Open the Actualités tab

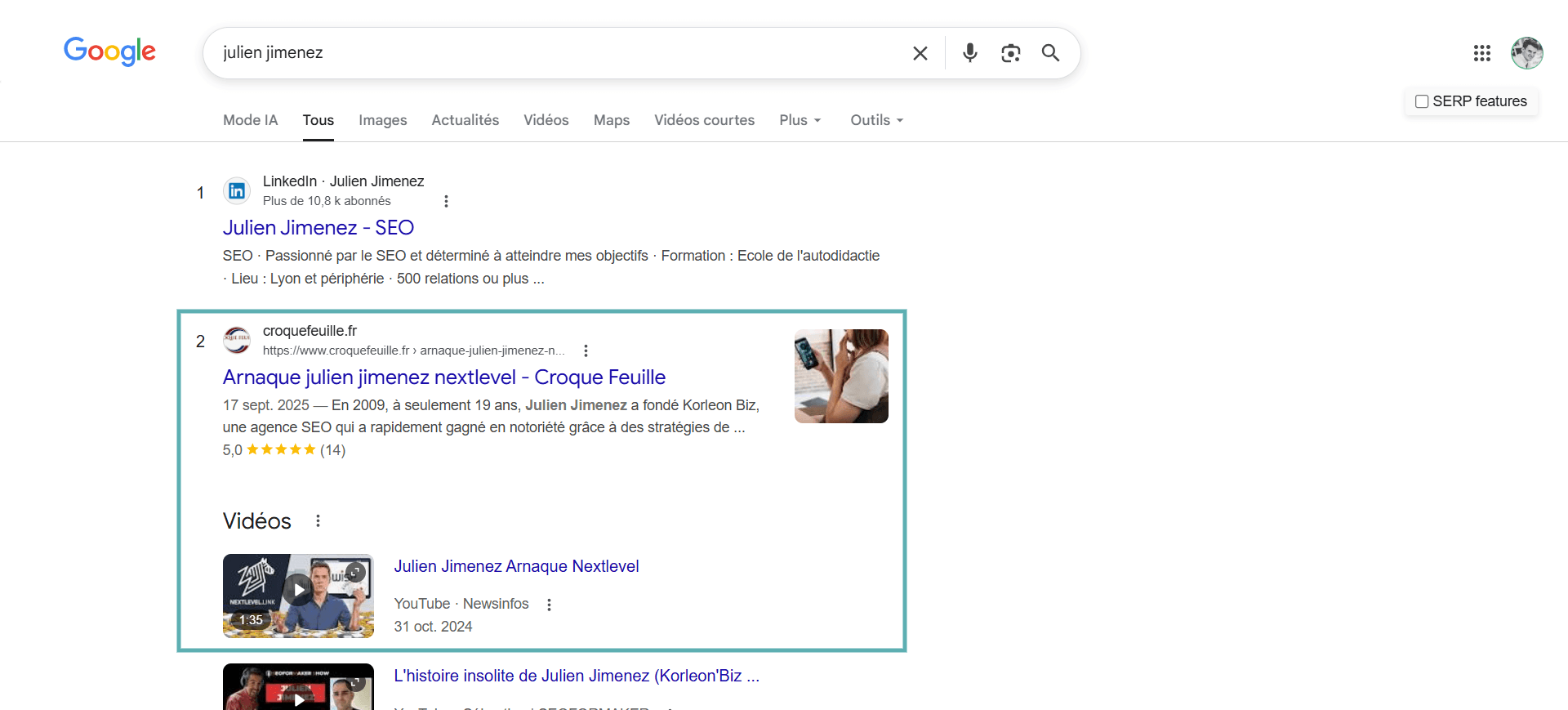pyautogui.click(x=465, y=120)
